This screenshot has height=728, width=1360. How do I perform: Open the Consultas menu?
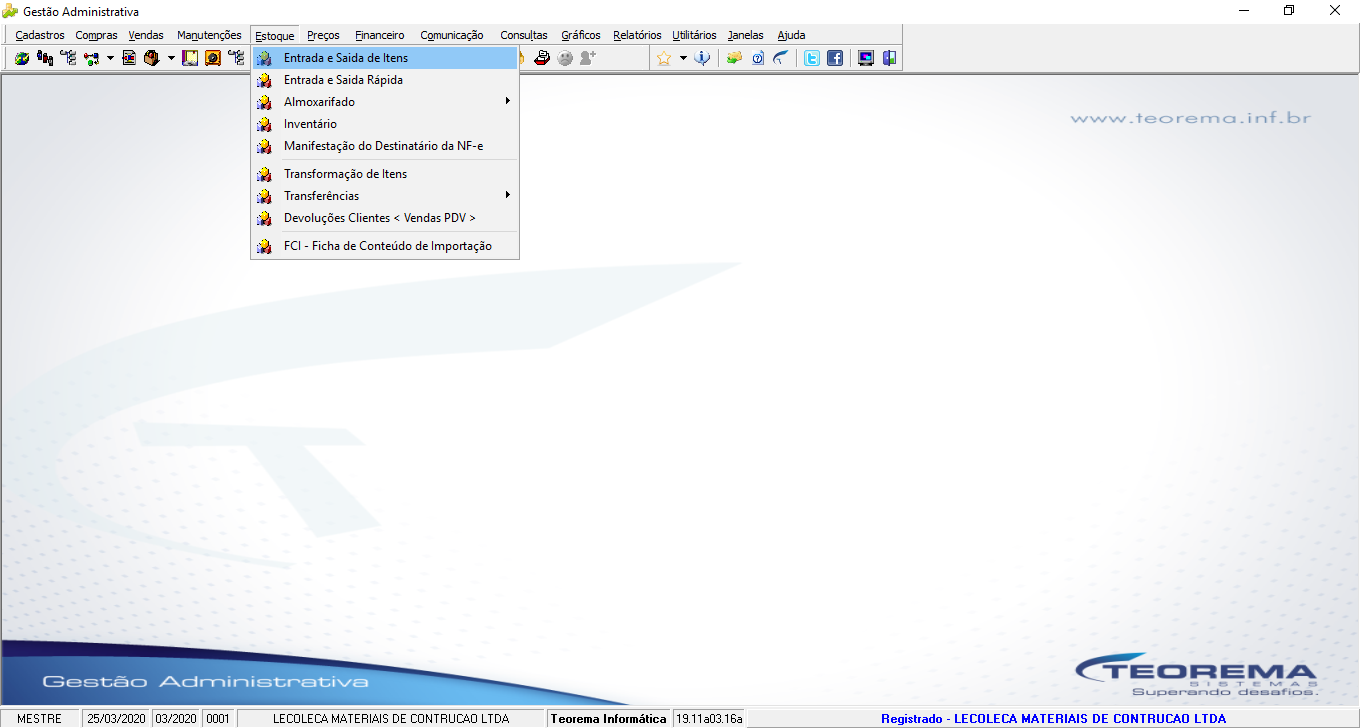coord(524,35)
